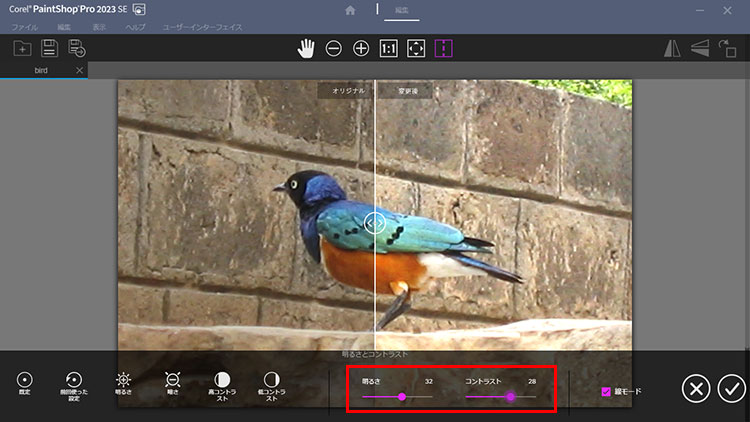Cancel adjustment with the X button
750x422 pixels.
(697, 388)
